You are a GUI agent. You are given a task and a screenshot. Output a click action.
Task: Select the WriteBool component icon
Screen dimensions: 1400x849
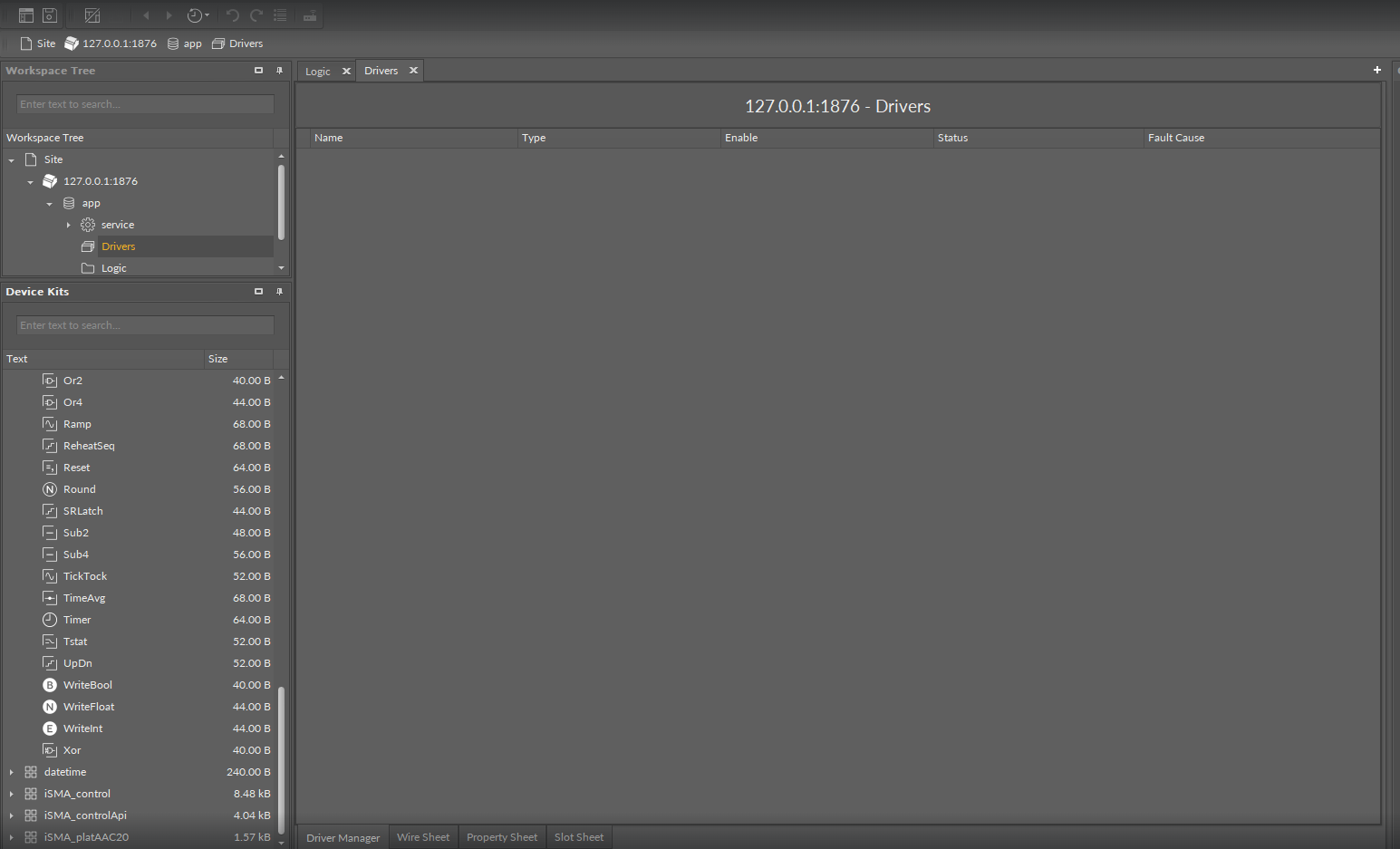click(x=50, y=685)
